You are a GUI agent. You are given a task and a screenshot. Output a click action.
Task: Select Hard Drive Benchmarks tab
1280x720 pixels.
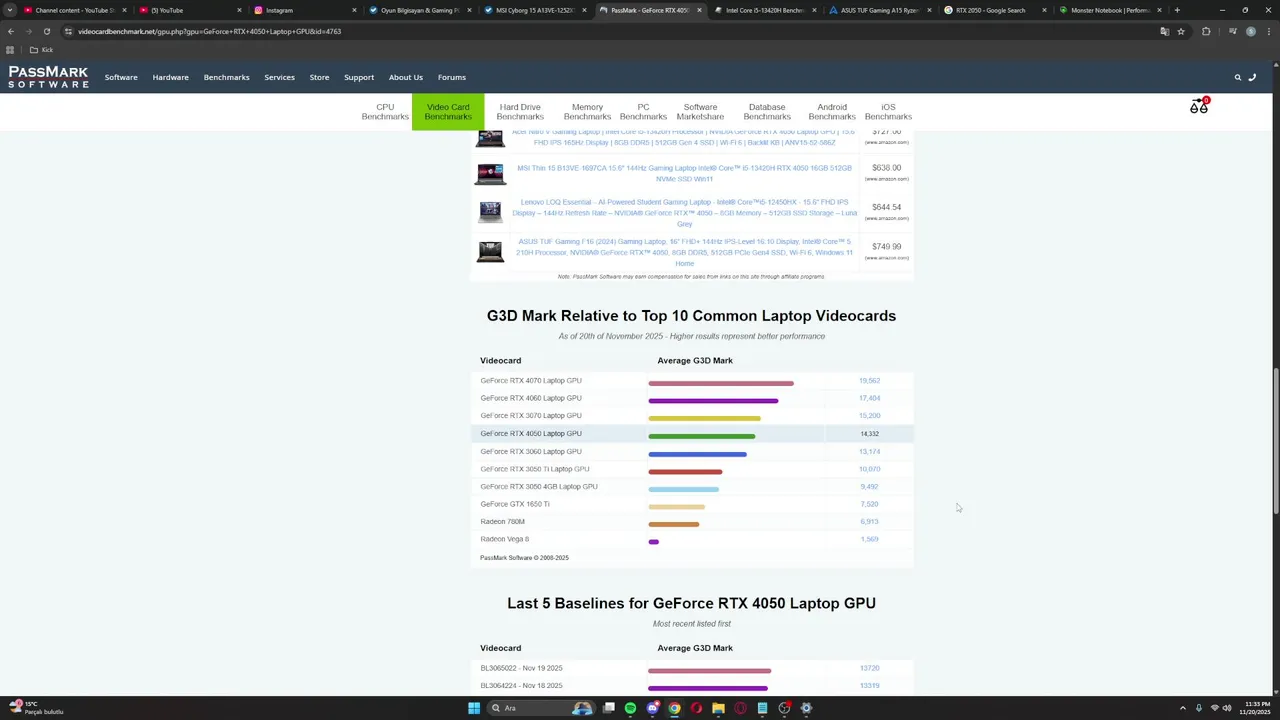(520, 112)
